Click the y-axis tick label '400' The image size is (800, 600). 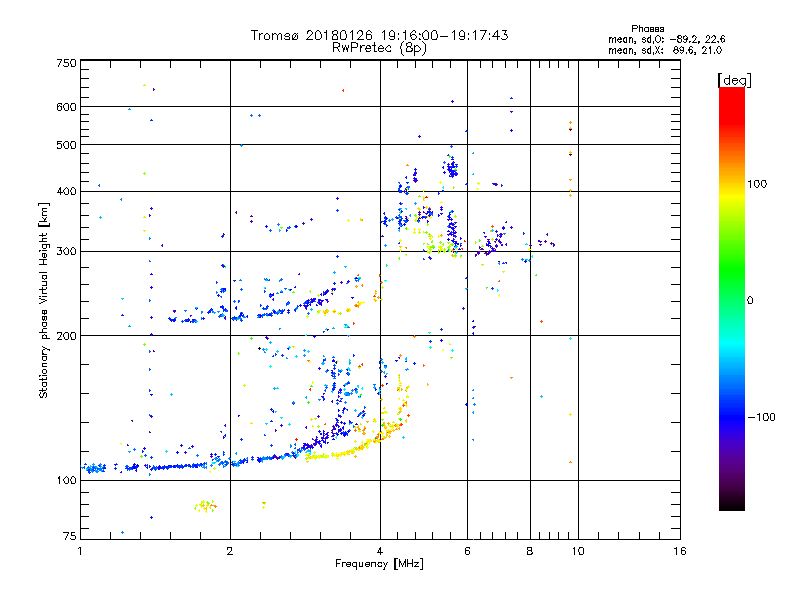click(x=66, y=192)
